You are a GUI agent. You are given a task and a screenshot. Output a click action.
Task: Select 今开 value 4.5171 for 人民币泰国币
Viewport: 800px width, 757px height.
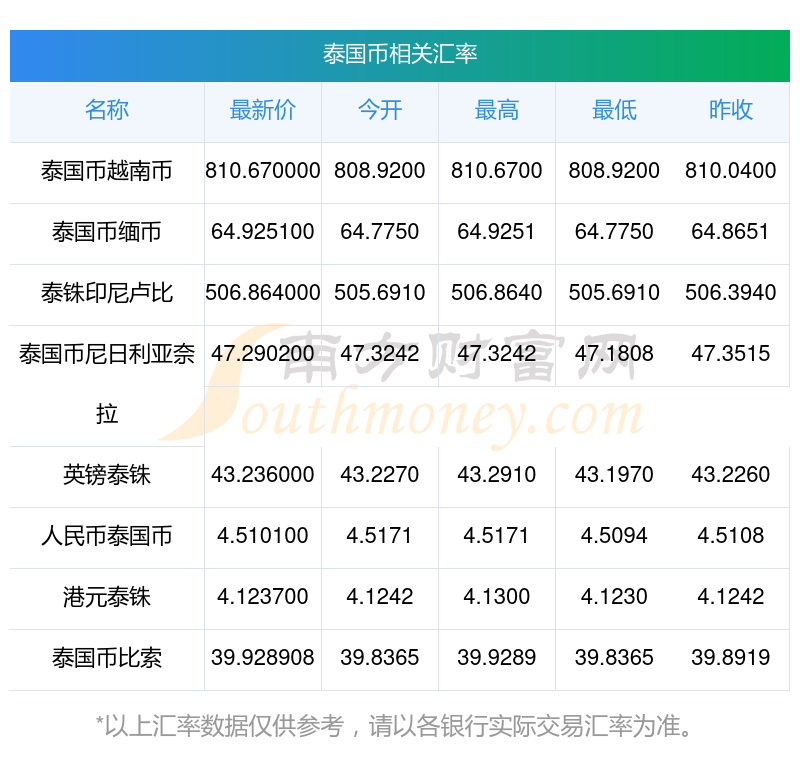point(380,536)
